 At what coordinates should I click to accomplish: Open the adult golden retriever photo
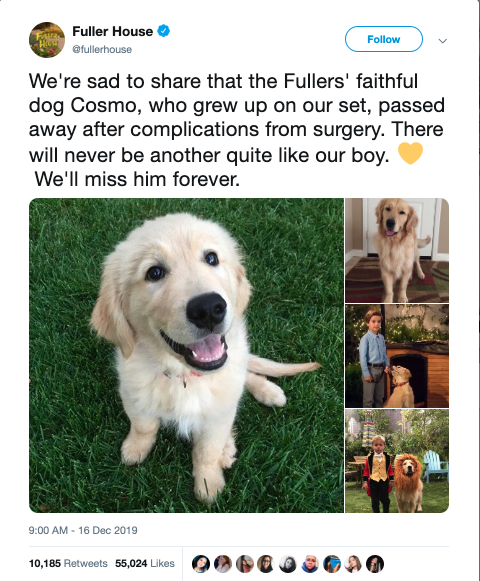tap(397, 250)
